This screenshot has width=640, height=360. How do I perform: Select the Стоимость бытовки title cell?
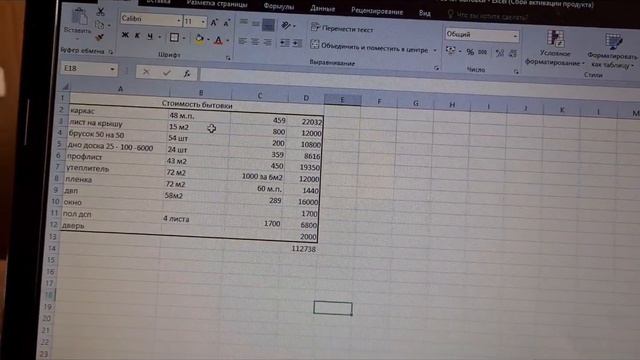point(197,104)
